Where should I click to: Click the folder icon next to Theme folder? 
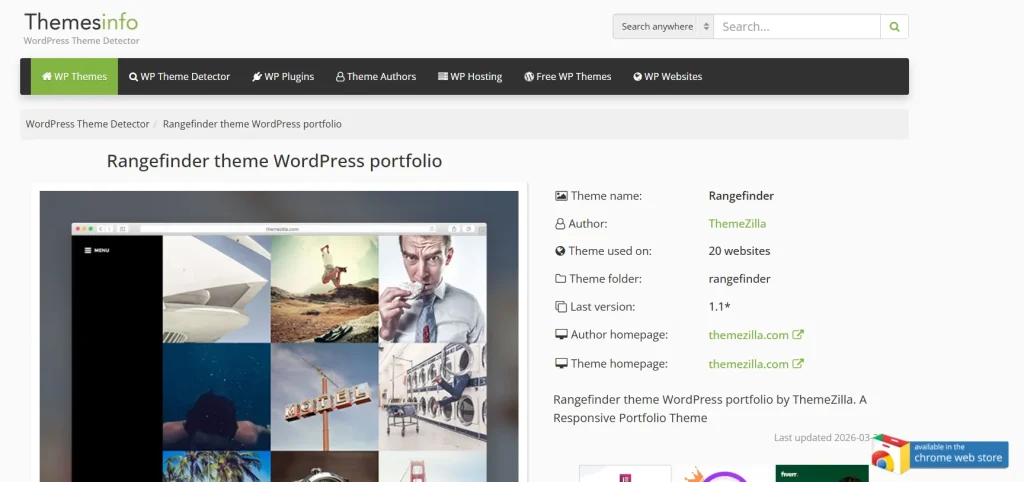coord(560,279)
